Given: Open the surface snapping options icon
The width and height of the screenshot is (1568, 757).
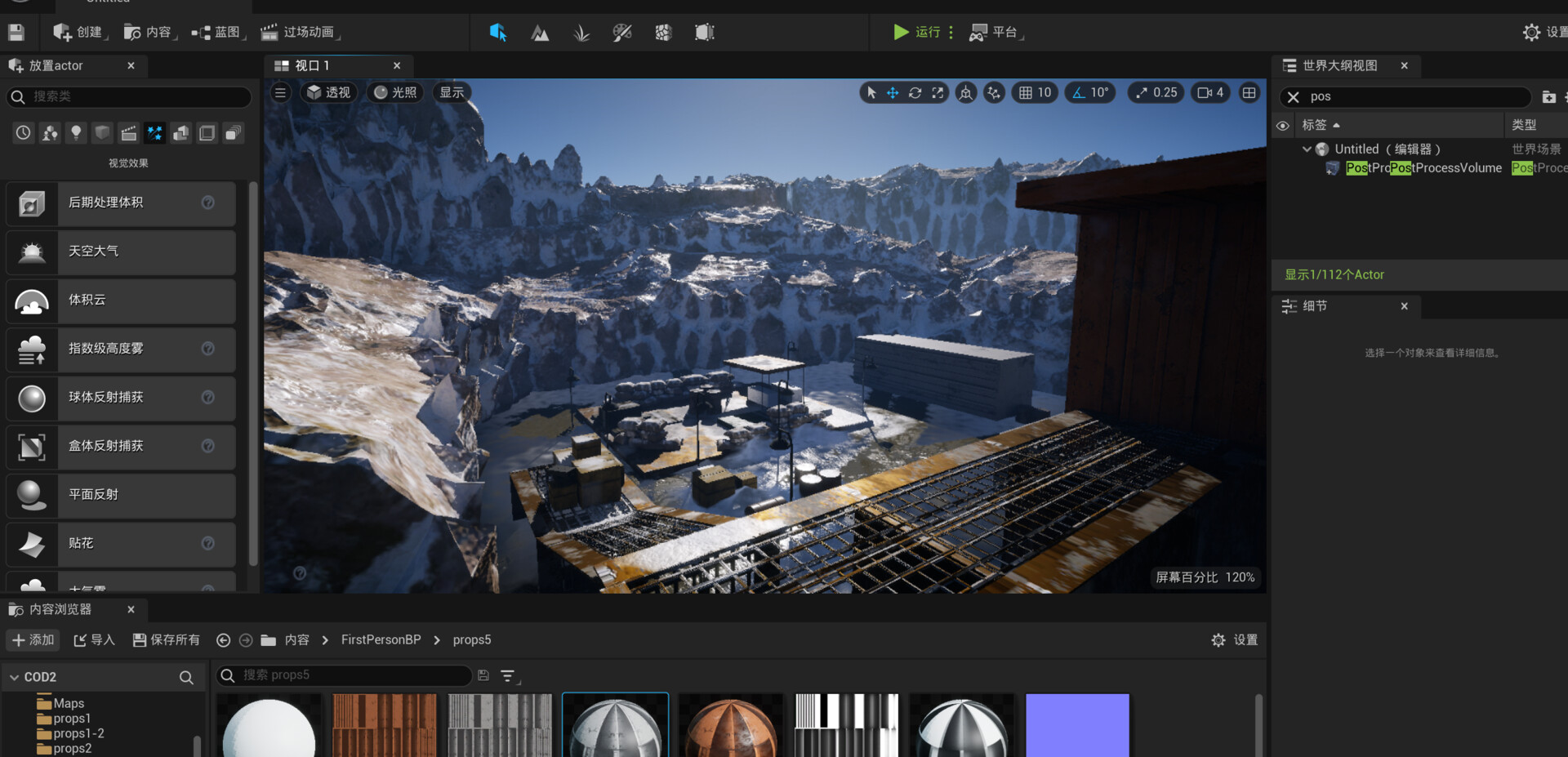Looking at the screenshot, I should [994, 92].
